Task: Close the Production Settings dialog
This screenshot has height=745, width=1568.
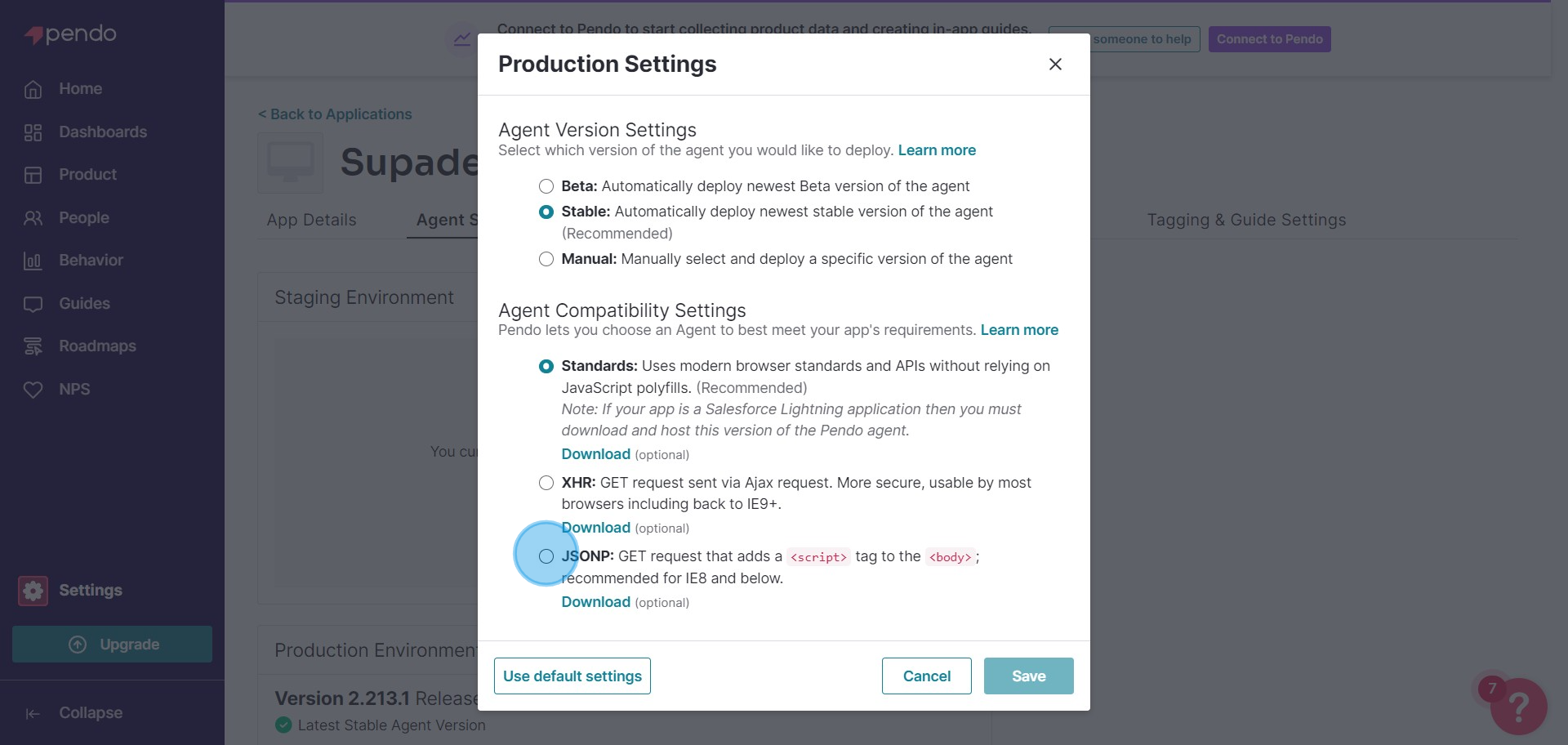Action: tap(1055, 64)
